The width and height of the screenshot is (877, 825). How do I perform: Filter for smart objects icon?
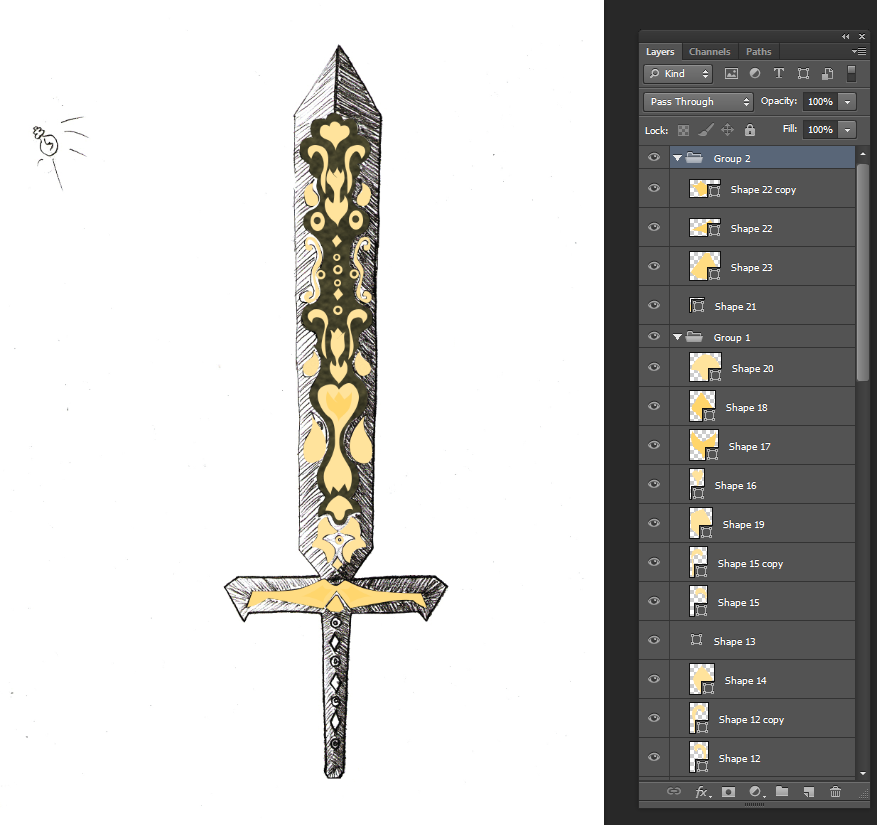pos(828,74)
